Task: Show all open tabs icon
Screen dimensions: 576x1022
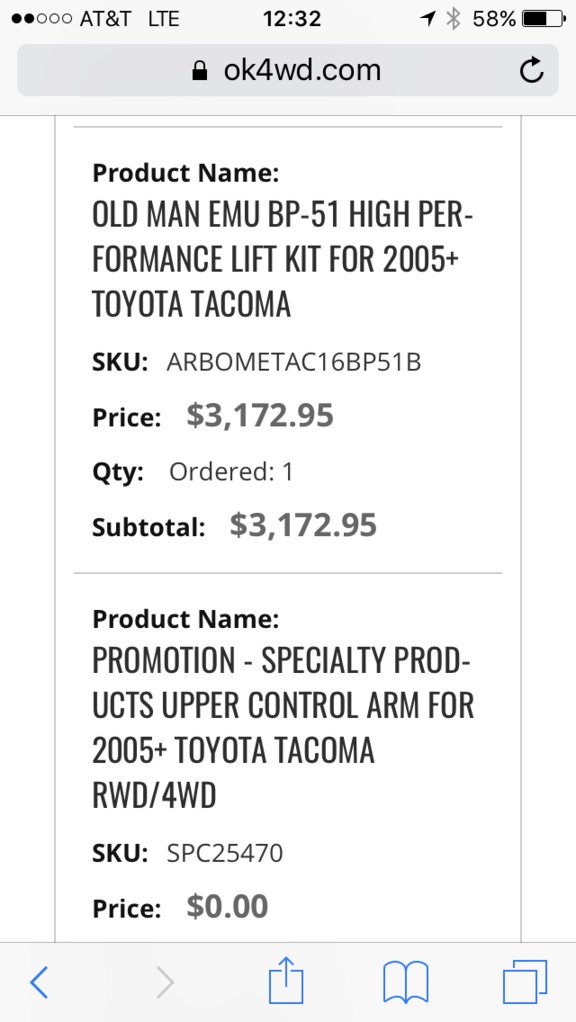Action: point(525,982)
